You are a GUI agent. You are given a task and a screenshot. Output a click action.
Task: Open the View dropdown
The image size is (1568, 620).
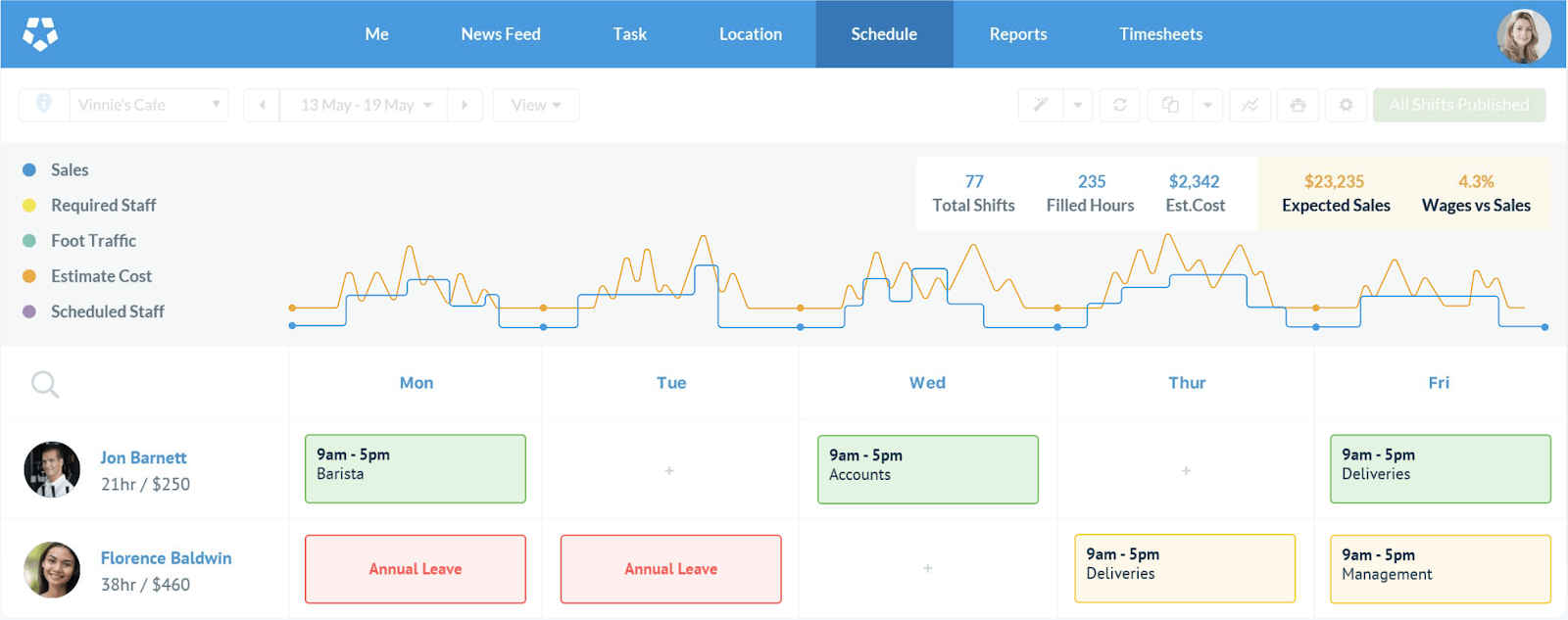tap(536, 105)
